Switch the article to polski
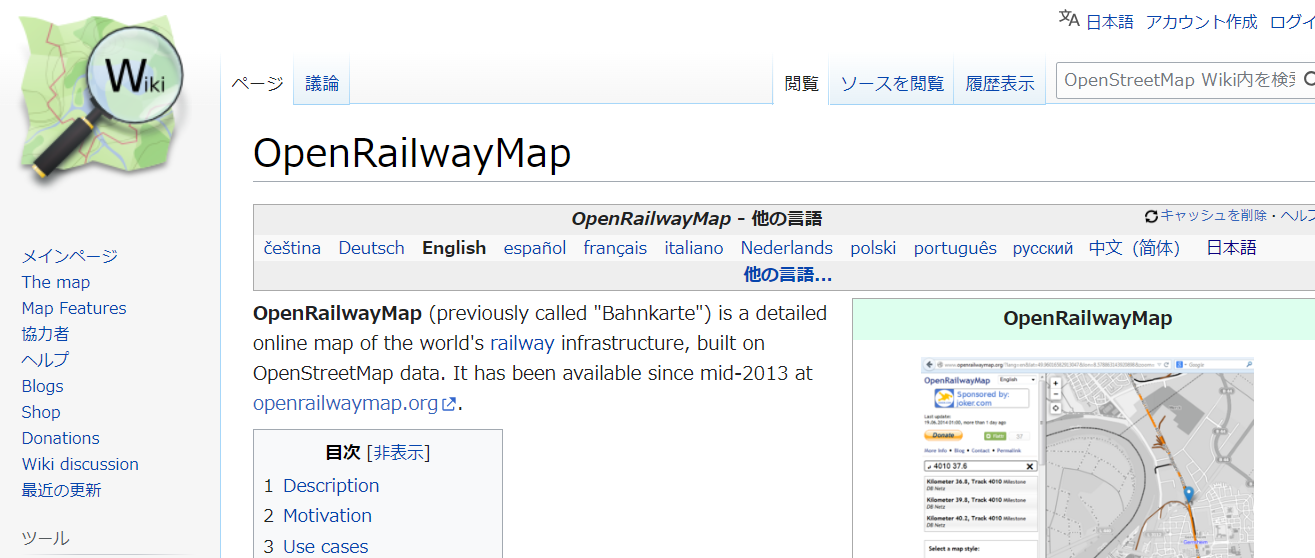 point(873,248)
